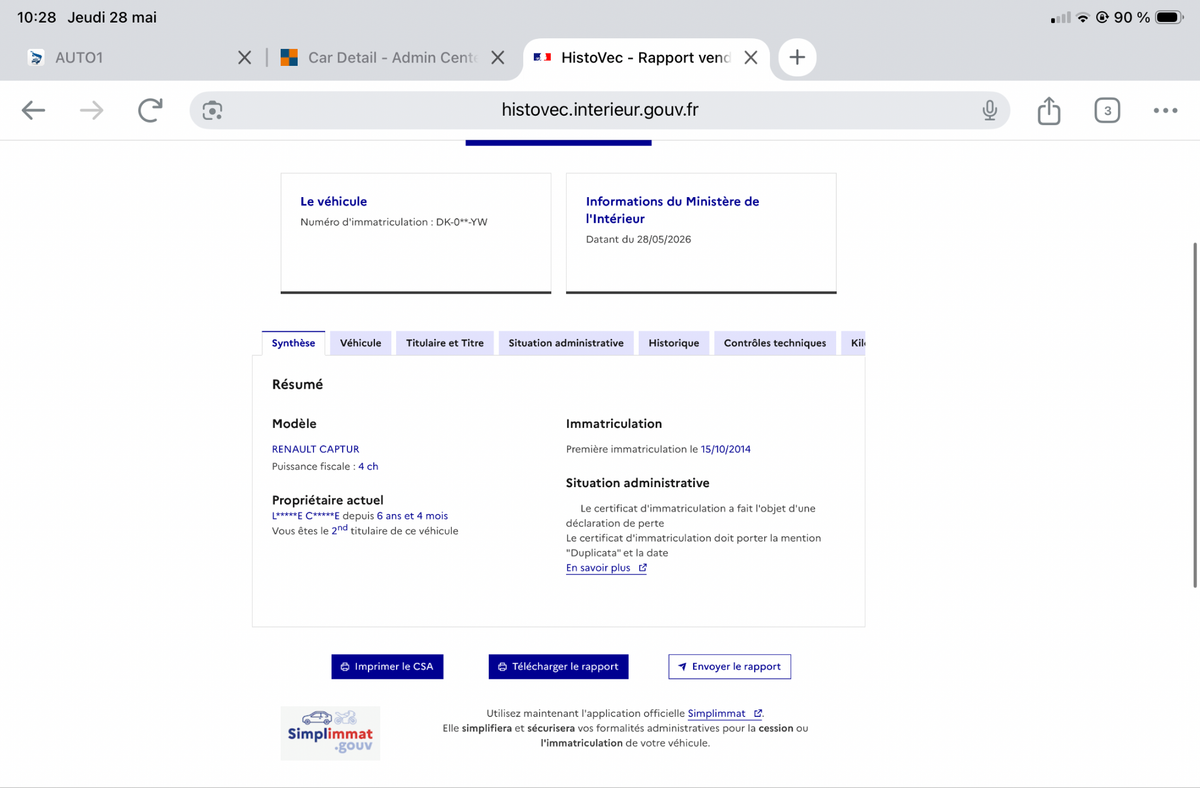1200x788 pixels.
Task: Add a new tab with plus icon
Action: point(797,57)
